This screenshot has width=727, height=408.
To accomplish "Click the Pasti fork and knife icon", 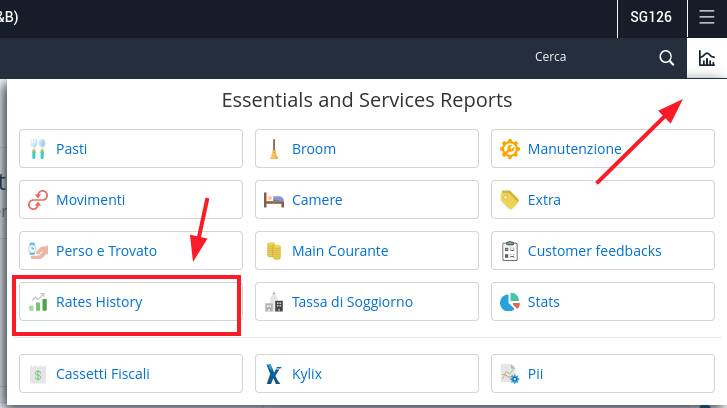I will 38,149.
